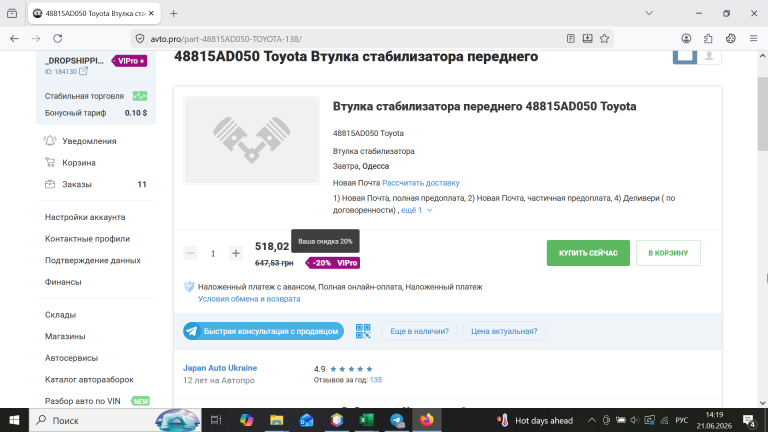The height and width of the screenshot is (432, 768).
Task: Open Разбор авто по VIN
Action: [x=82, y=401]
